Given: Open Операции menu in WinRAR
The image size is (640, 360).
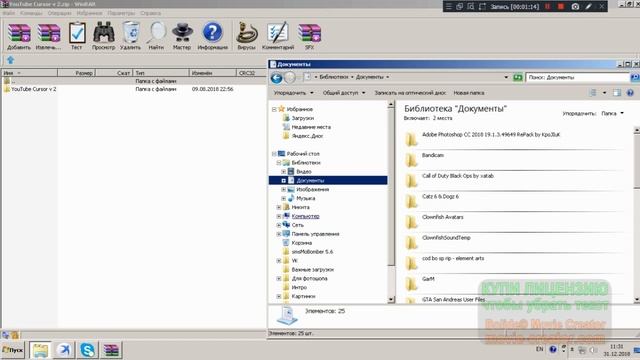Looking at the screenshot, I should [59, 13].
